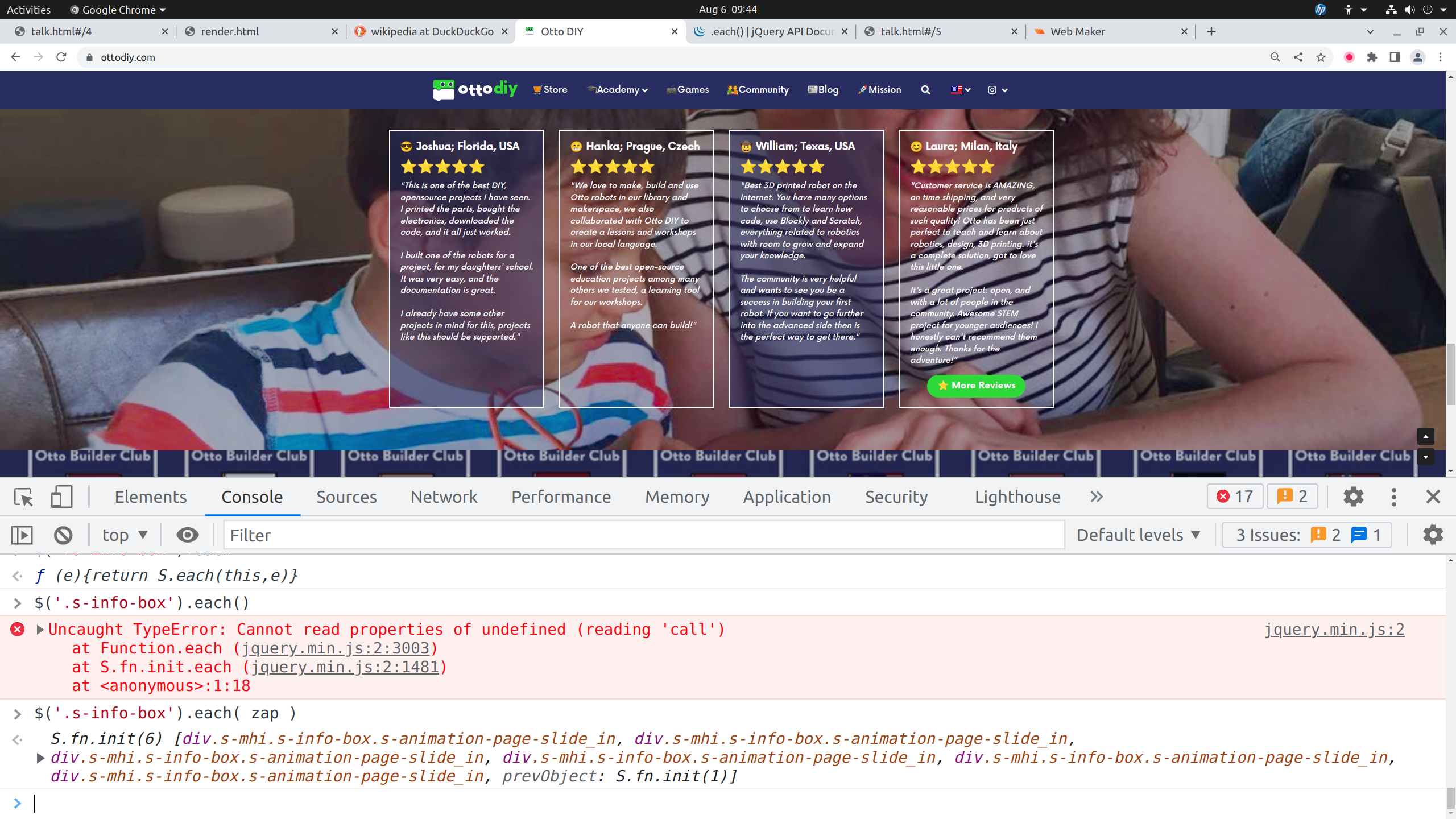The image size is (1456, 819).
Task: Expand the Uncaught TypeError stack trace
Action: [40, 630]
